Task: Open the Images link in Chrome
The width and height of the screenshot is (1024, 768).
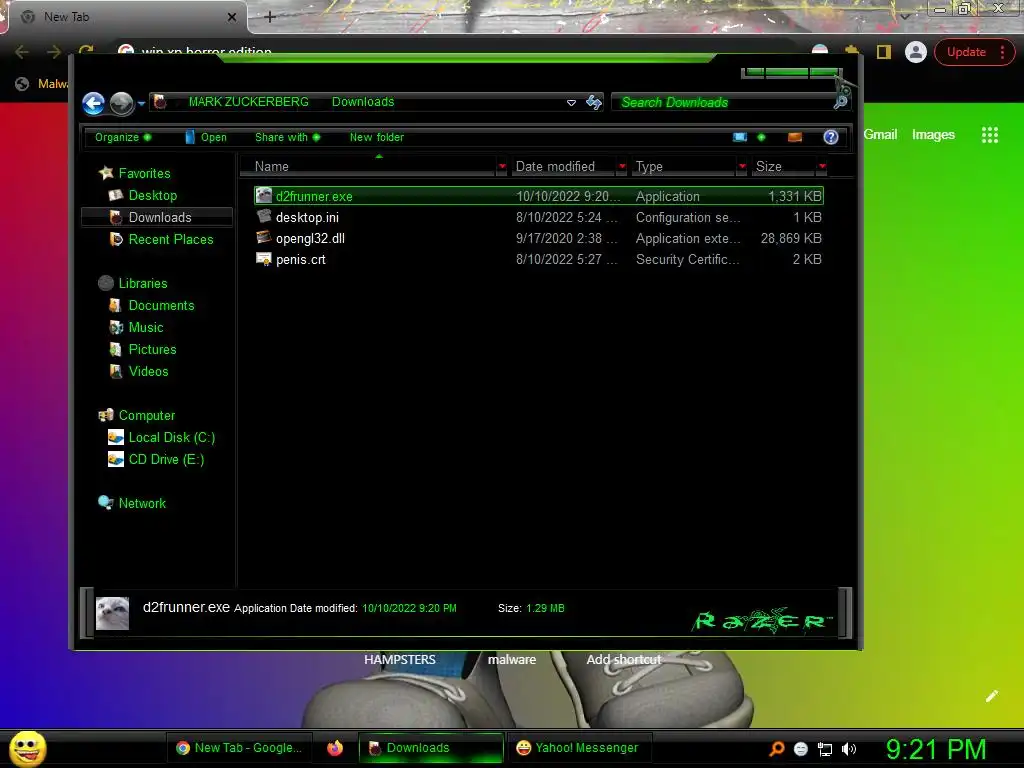Action: coord(933,135)
